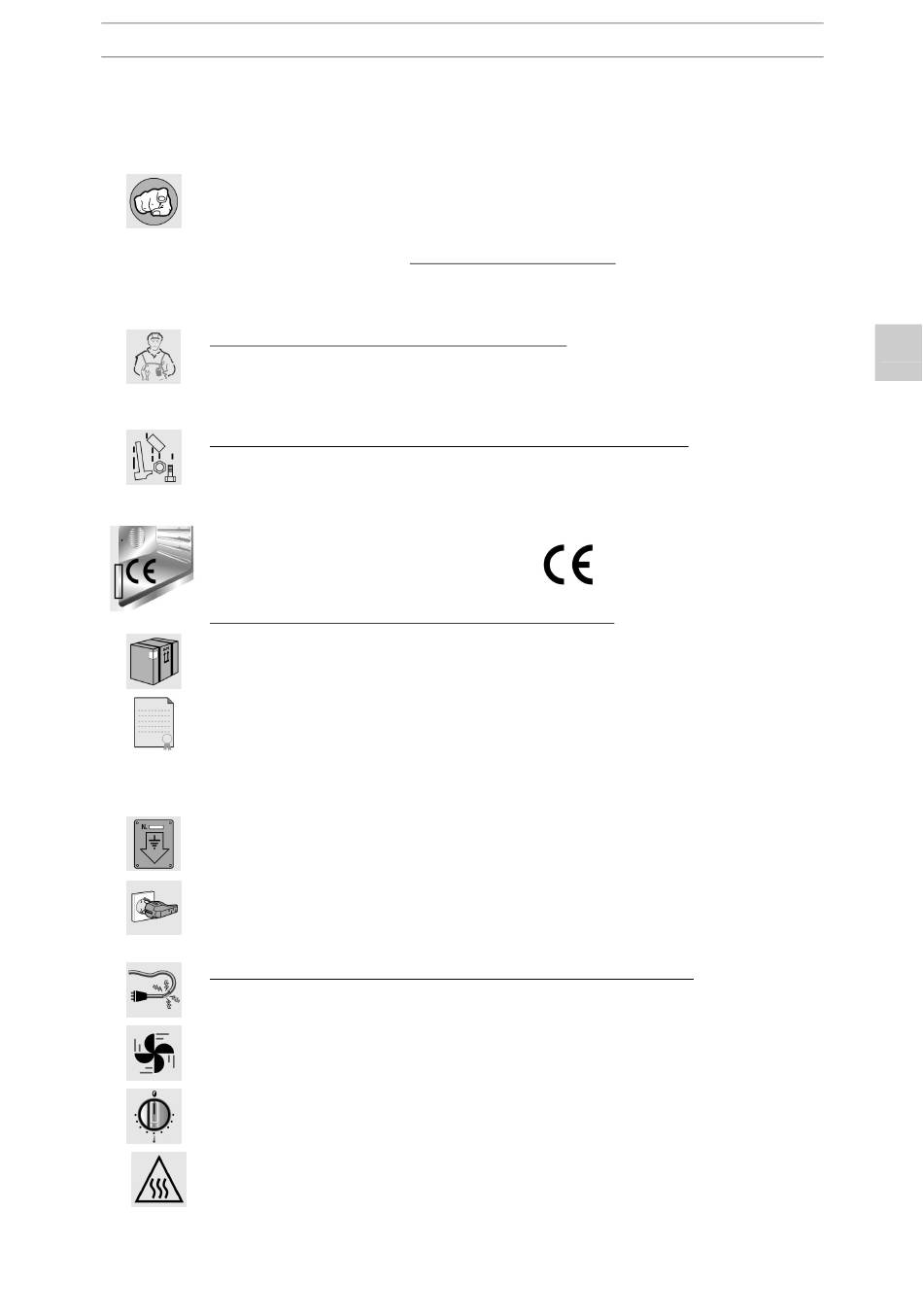Image resolution: width=923 pixels, height=1316 pixels.
Task: Click the underlined heading beside tools icon
Action: (x=449, y=445)
